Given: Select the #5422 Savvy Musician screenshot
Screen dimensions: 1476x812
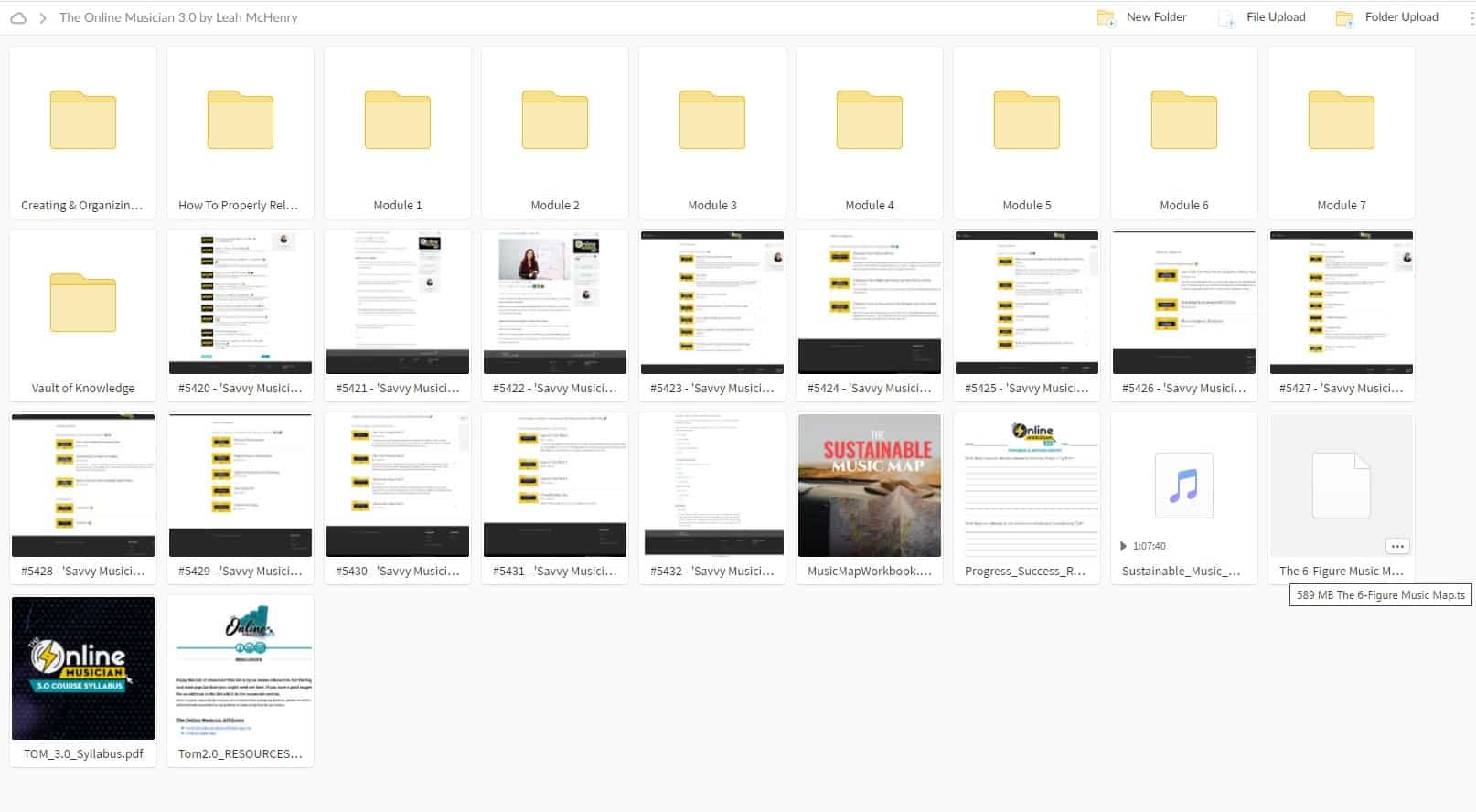Looking at the screenshot, I should click(x=554, y=302).
